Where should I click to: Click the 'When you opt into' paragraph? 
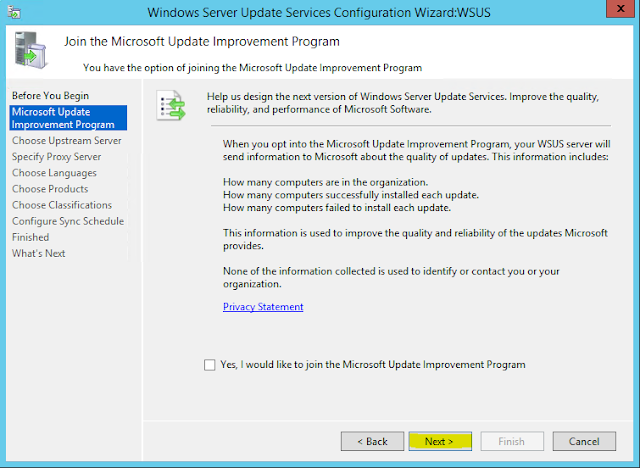[x=416, y=150]
